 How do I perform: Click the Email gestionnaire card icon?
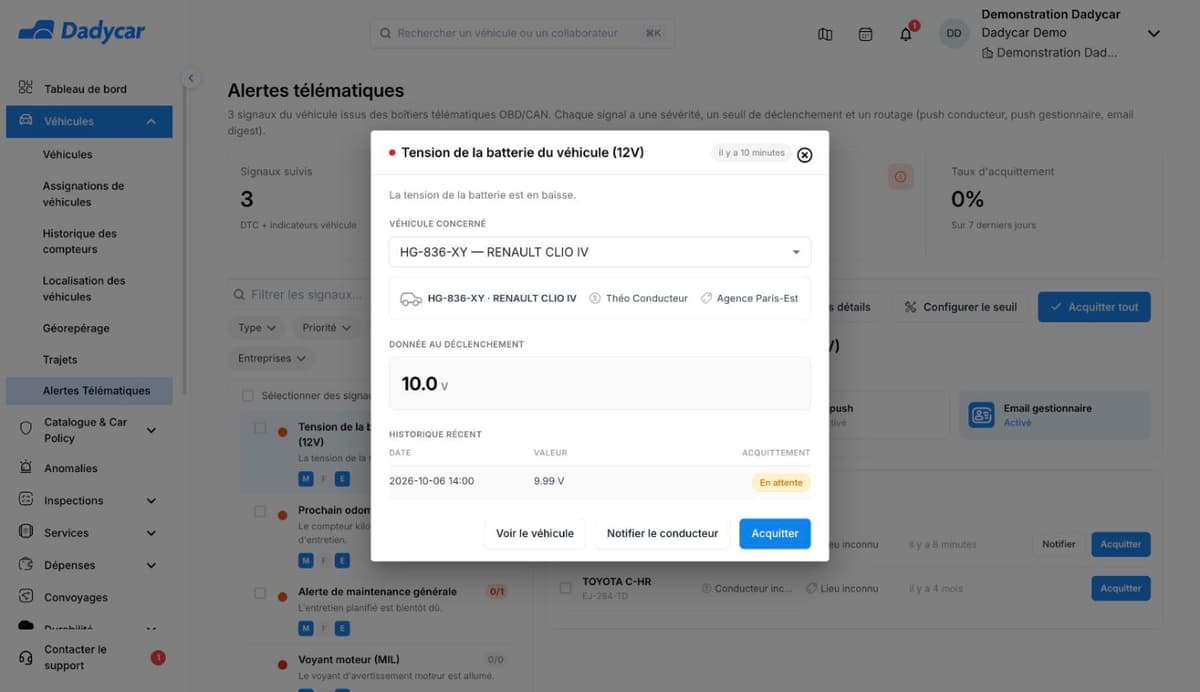pyautogui.click(x=982, y=415)
